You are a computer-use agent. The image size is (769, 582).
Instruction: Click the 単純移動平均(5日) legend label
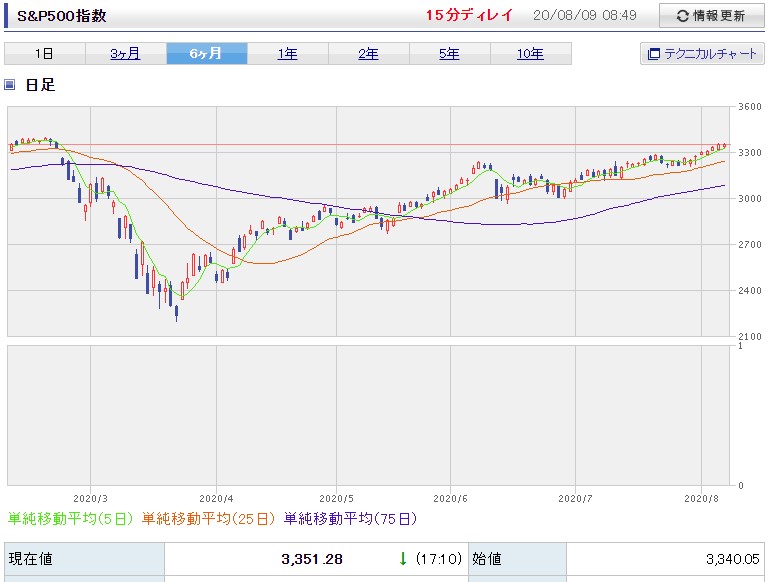[70, 519]
